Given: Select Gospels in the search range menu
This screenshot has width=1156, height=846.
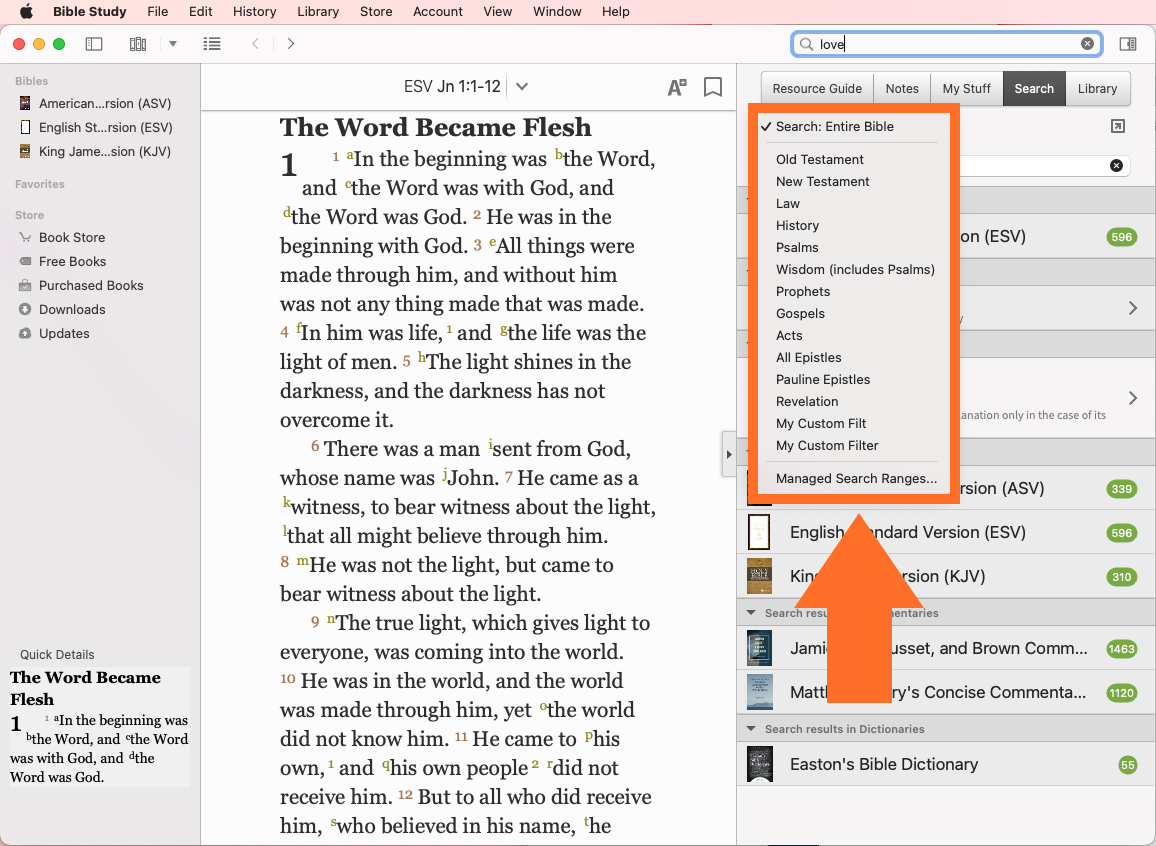Looking at the screenshot, I should coord(800,314).
